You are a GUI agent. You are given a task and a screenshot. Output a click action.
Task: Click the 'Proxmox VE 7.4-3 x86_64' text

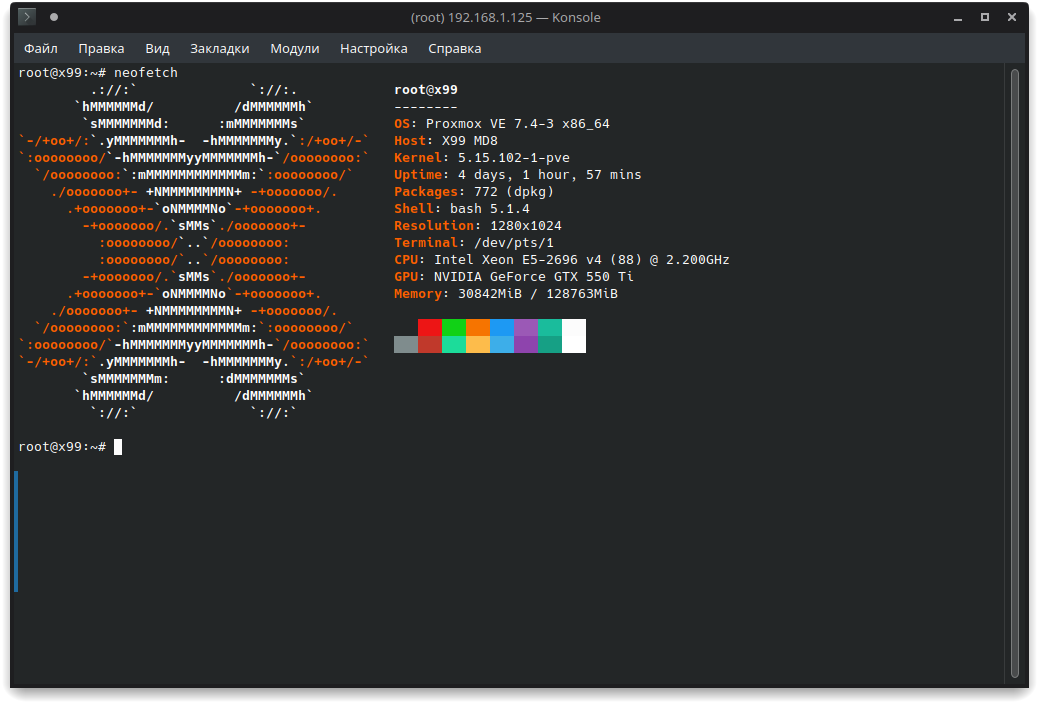coord(518,124)
